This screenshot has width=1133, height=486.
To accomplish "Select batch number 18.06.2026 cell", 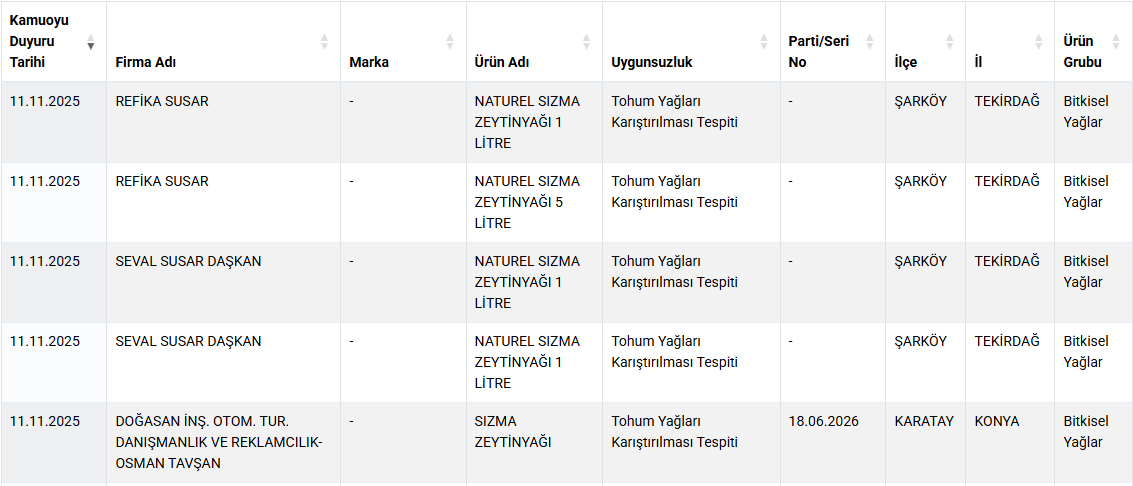I will click(823, 421).
